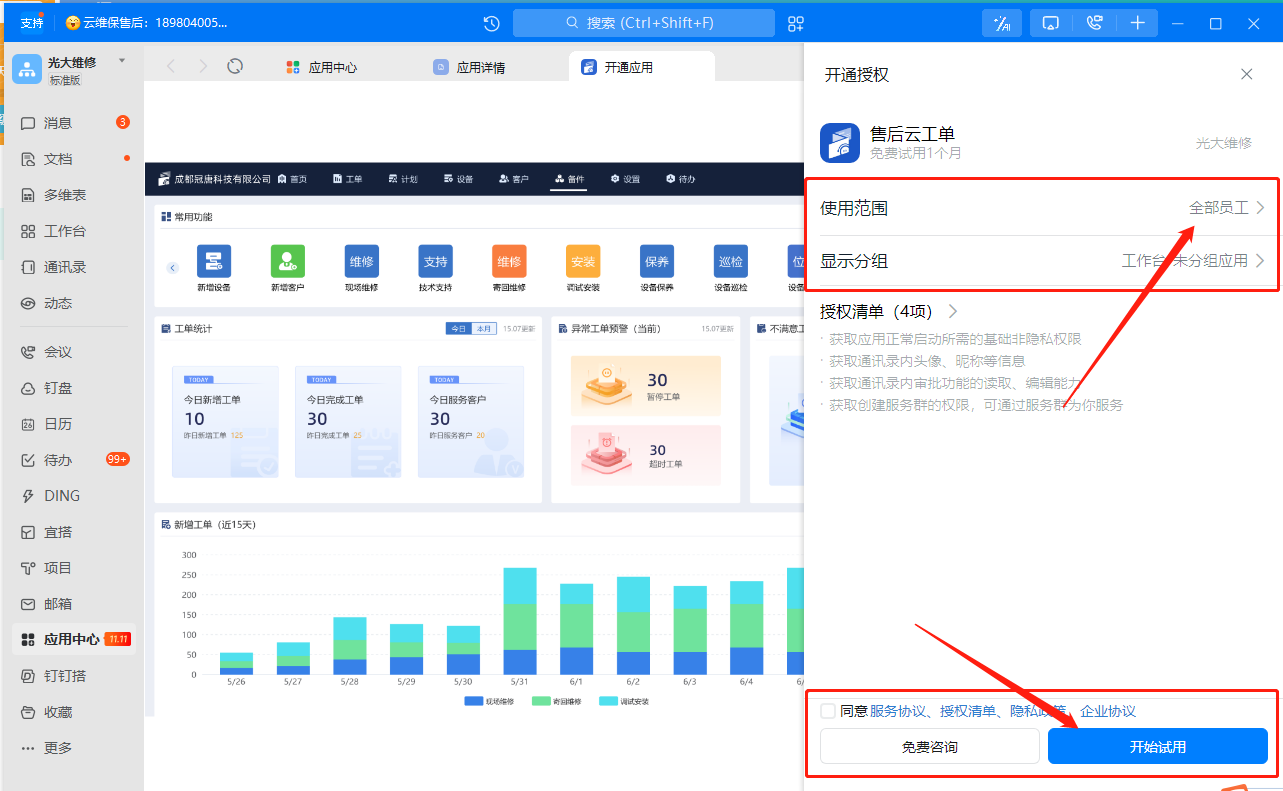Image resolution: width=1283 pixels, height=791 pixels.
Task: Click 设备 in the preview navigation bar
Action: pos(458,179)
